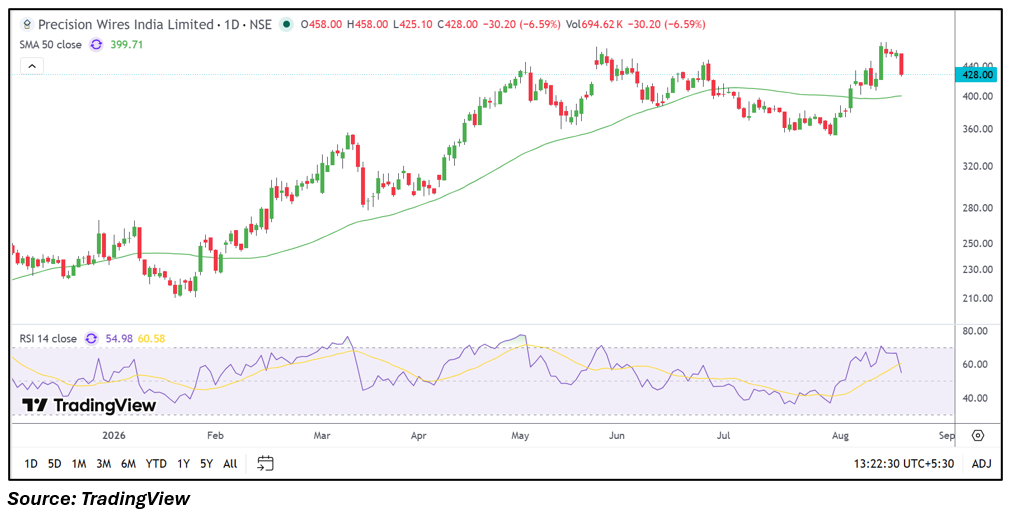
Task: Click the RSI value 54.98
Action: coord(119,339)
